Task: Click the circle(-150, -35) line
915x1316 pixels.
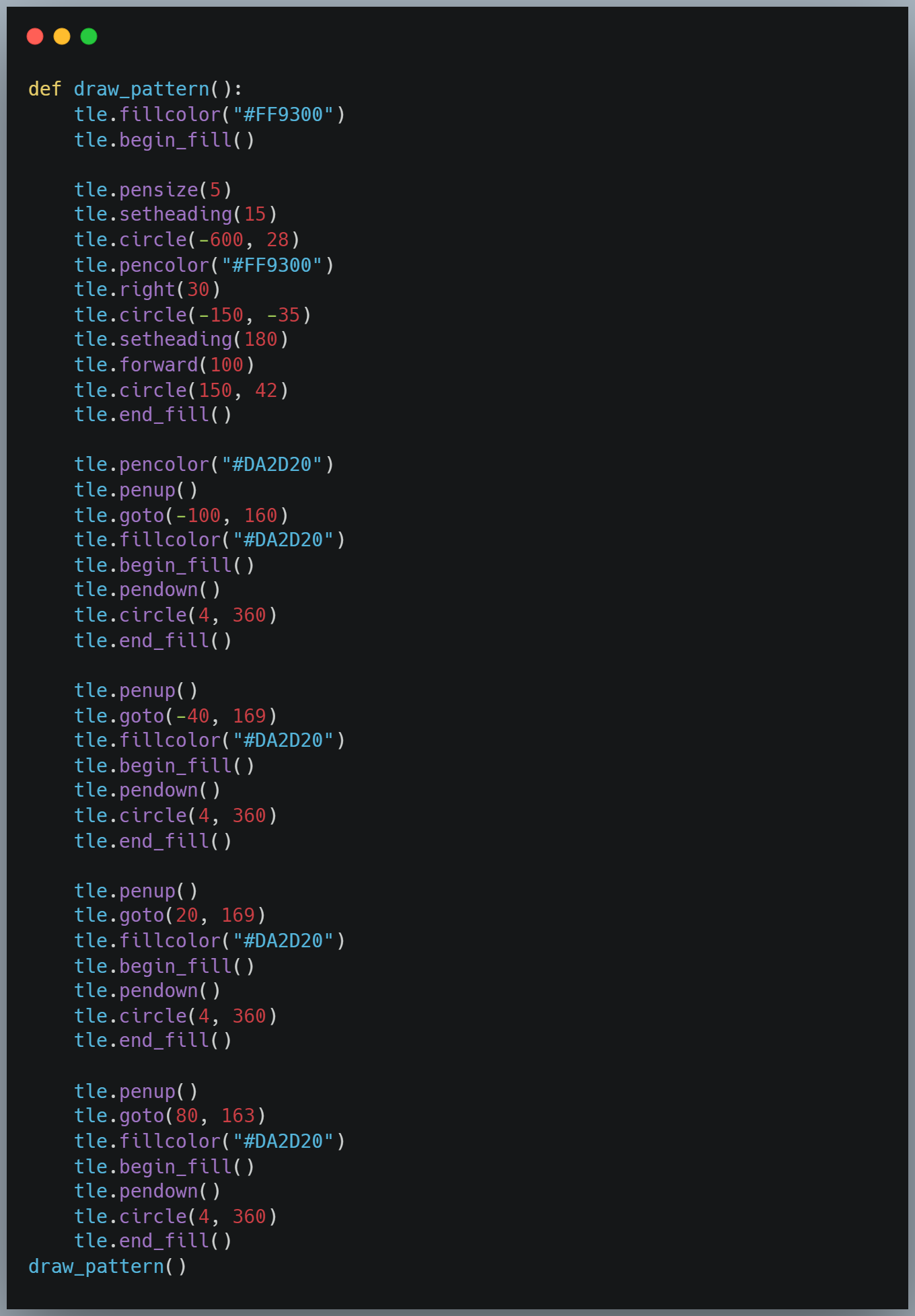Action: [193, 315]
